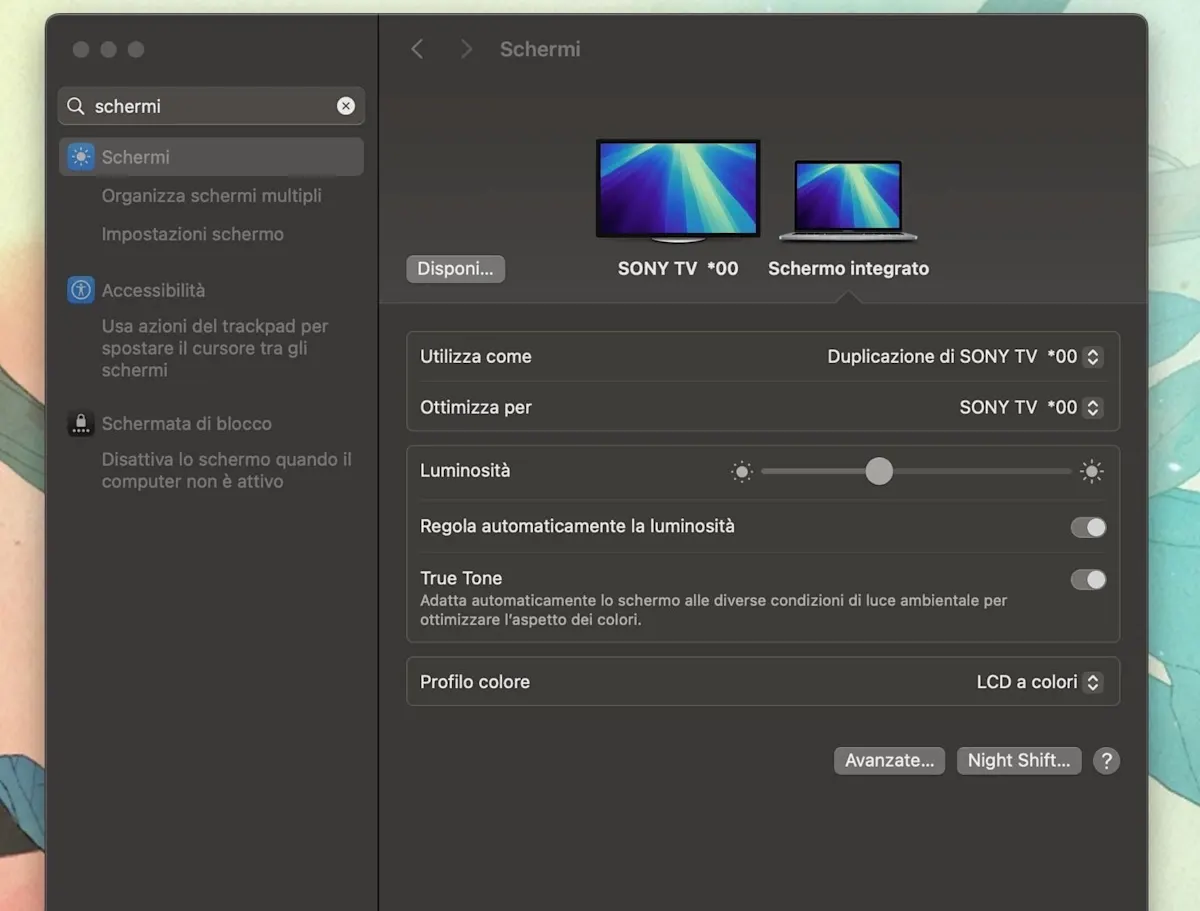Click the magnifying glass in the search field
Image resolution: width=1200 pixels, height=911 pixels.
point(75,105)
